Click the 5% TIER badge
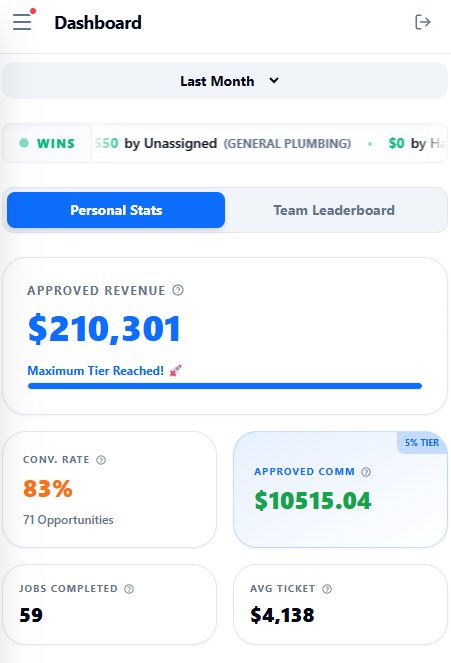The image size is (451, 663). click(x=422, y=443)
